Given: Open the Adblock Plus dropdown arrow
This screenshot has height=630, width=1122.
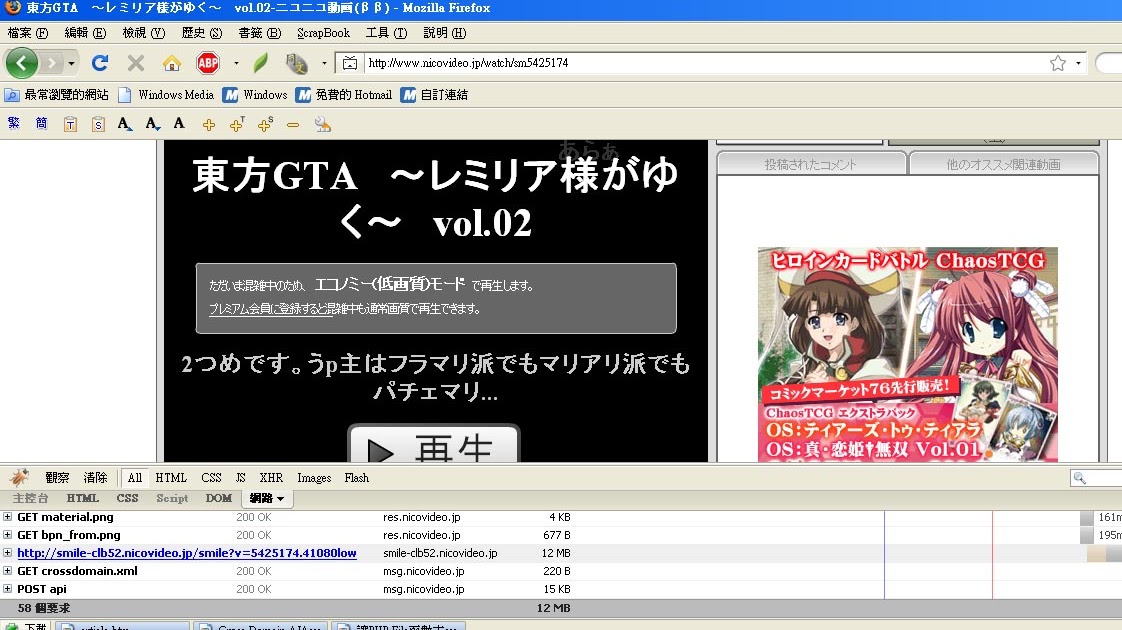Looking at the screenshot, I should (236, 63).
